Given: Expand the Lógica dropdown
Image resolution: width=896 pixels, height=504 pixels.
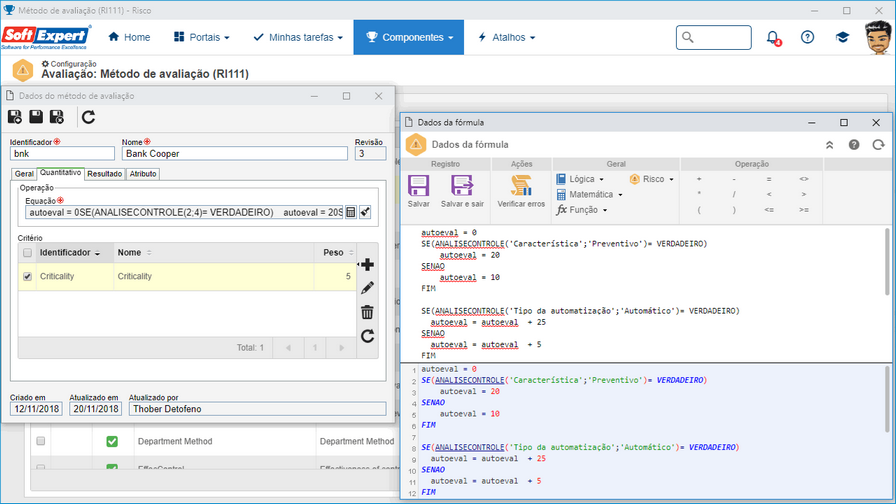Looking at the screenshot, I should [580, 179].
